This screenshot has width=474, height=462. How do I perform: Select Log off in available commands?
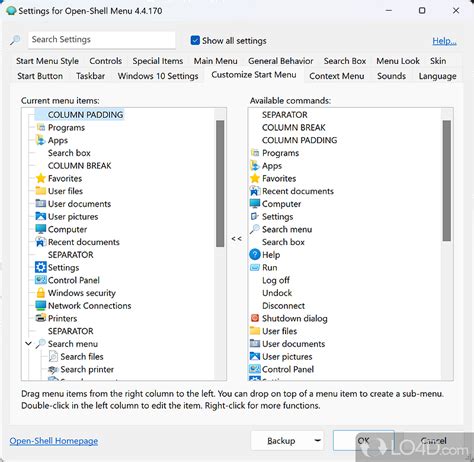tap(276, 280)
